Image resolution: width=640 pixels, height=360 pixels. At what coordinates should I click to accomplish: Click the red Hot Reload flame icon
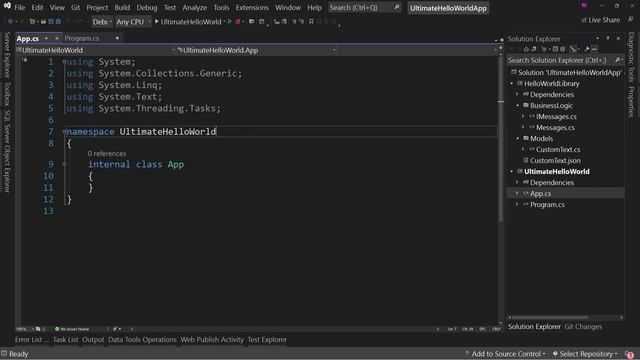coord(238,21)
